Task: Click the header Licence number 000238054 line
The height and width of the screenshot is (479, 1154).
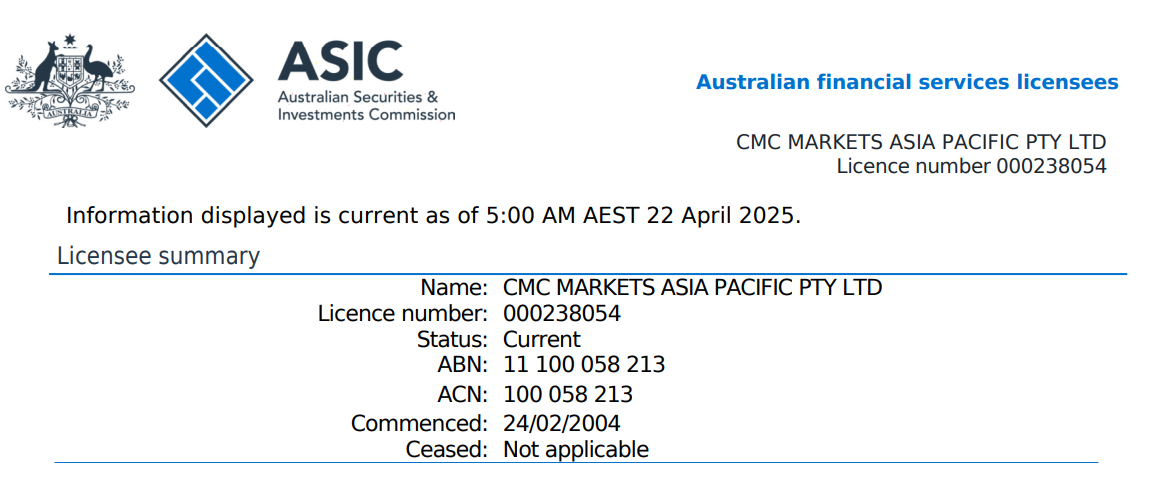Action: (971, 166)
